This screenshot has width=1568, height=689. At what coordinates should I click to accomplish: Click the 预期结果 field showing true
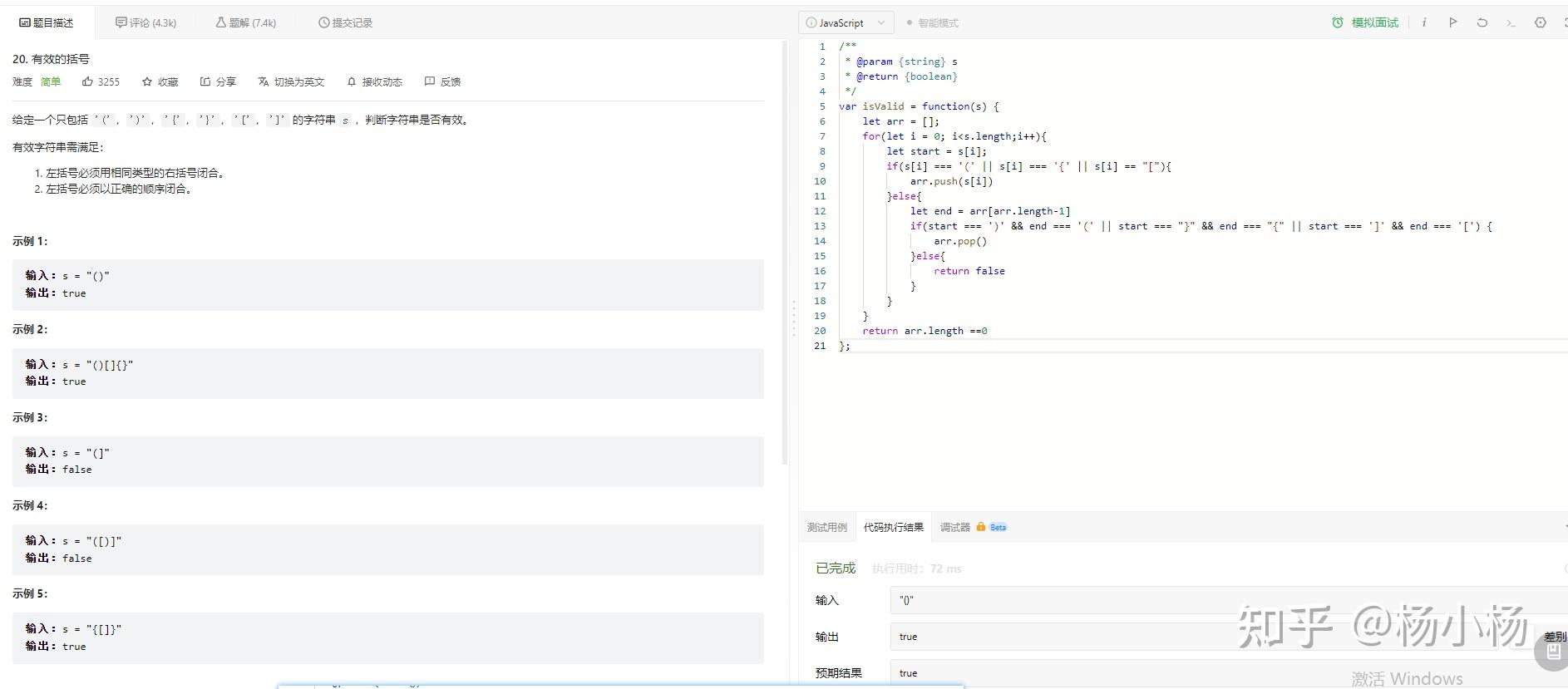click(1229, 673)
